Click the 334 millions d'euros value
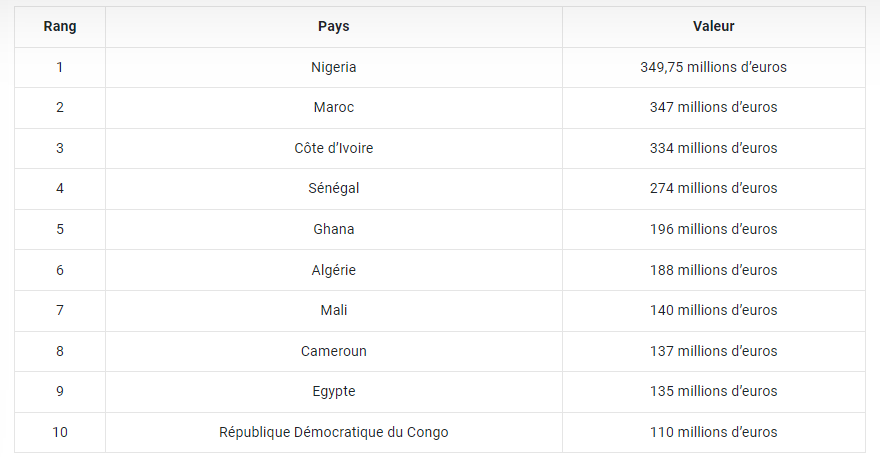This screenshot has height=465, width=880. click(713, 148)
